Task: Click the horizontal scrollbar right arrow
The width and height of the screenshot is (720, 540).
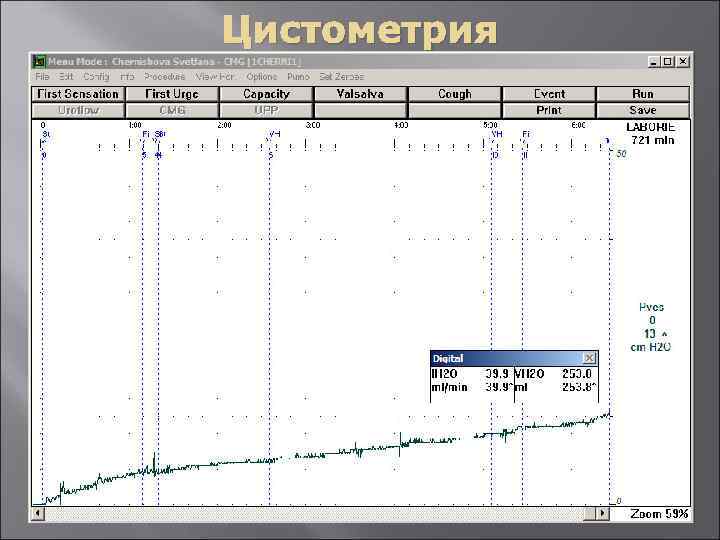Action: [x=603, y=513]
